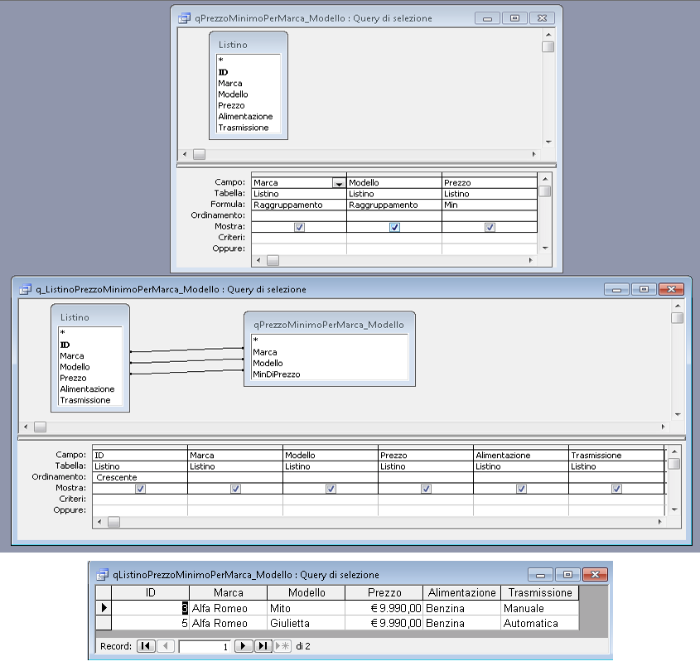Screen dimensions: 700x671
Task: Click the new record button in navigator
Action: coord(282,646)
